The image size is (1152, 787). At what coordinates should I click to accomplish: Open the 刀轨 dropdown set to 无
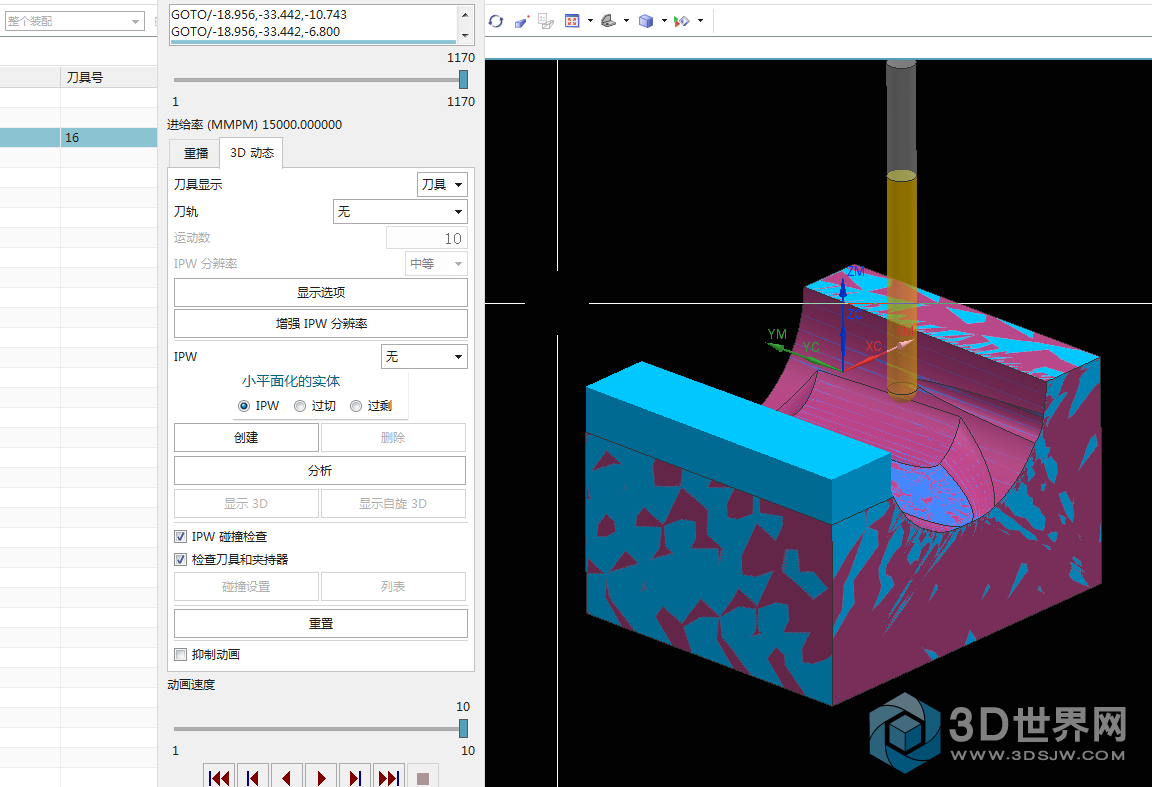[x=400, y=212]
